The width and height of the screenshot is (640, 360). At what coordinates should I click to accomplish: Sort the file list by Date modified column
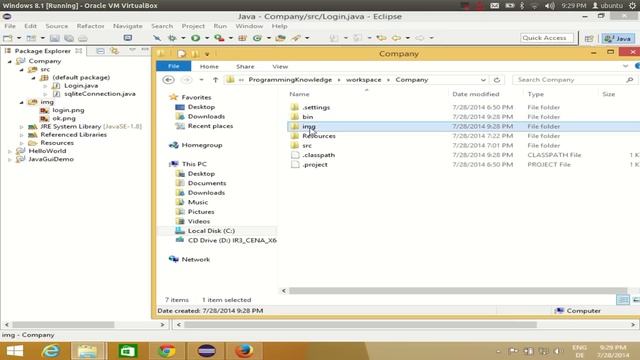click(x=476, y=94)
